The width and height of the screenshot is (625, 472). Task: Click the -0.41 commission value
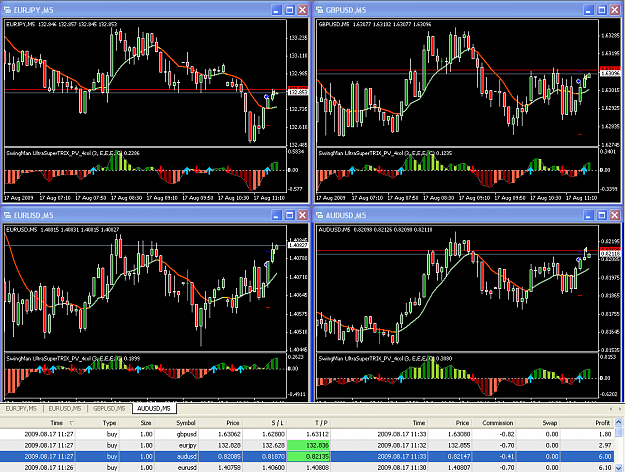point(507,456)
